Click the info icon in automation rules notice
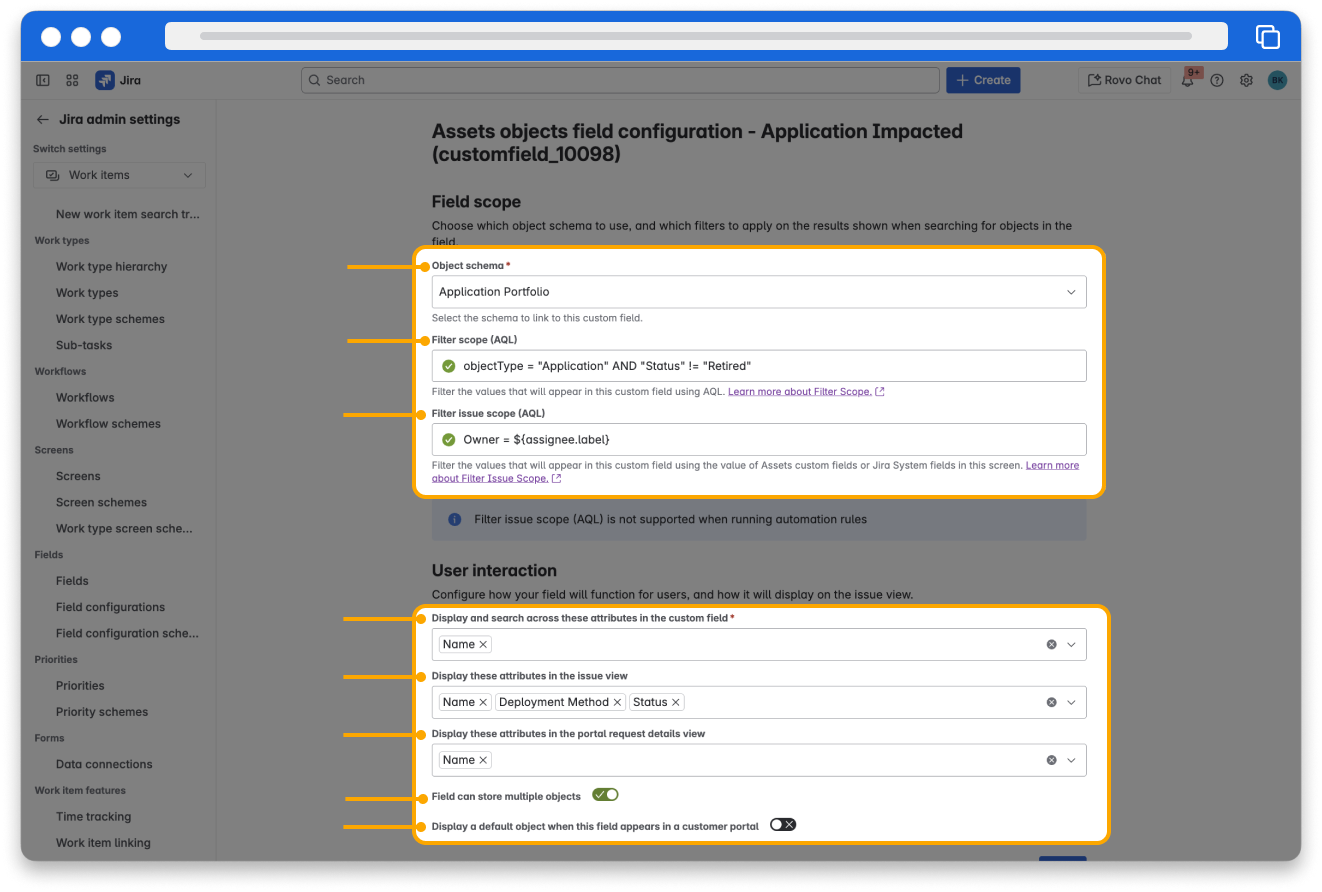Screen dimensions: 1322x892 pyautogui.click(x=455, y=519)
